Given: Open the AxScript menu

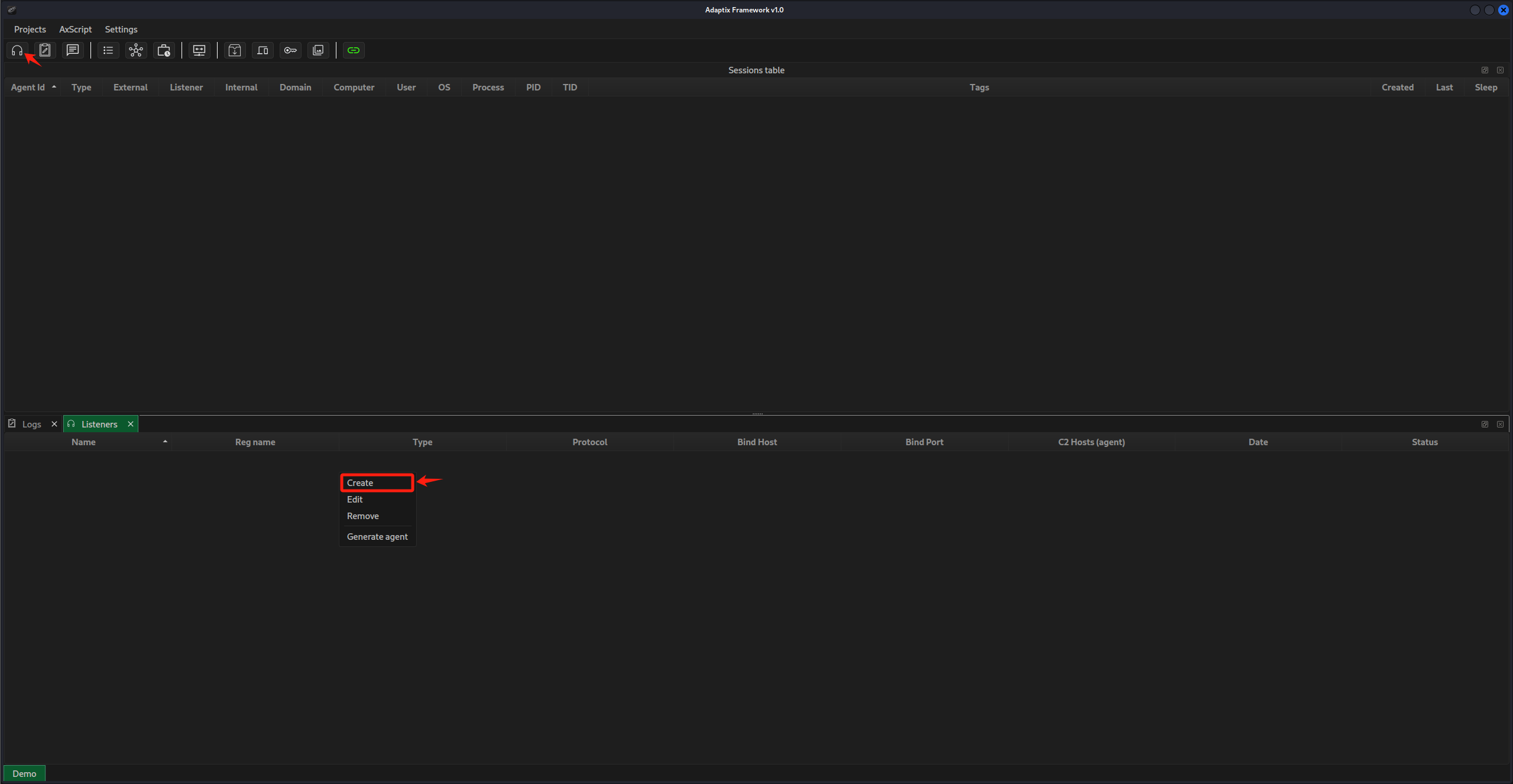Looking at the screenshot, I should point(75,29).
